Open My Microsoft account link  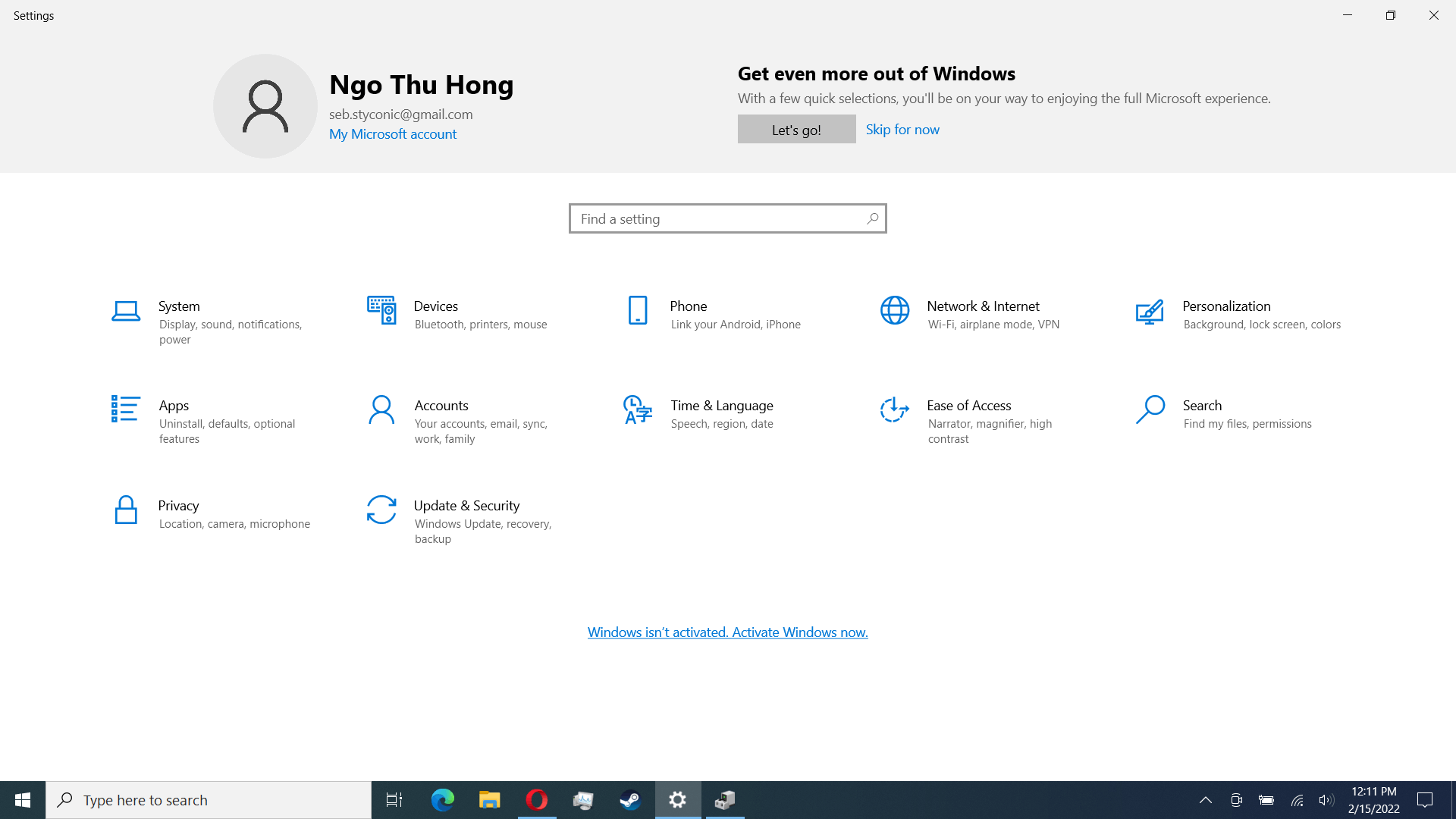393,134
